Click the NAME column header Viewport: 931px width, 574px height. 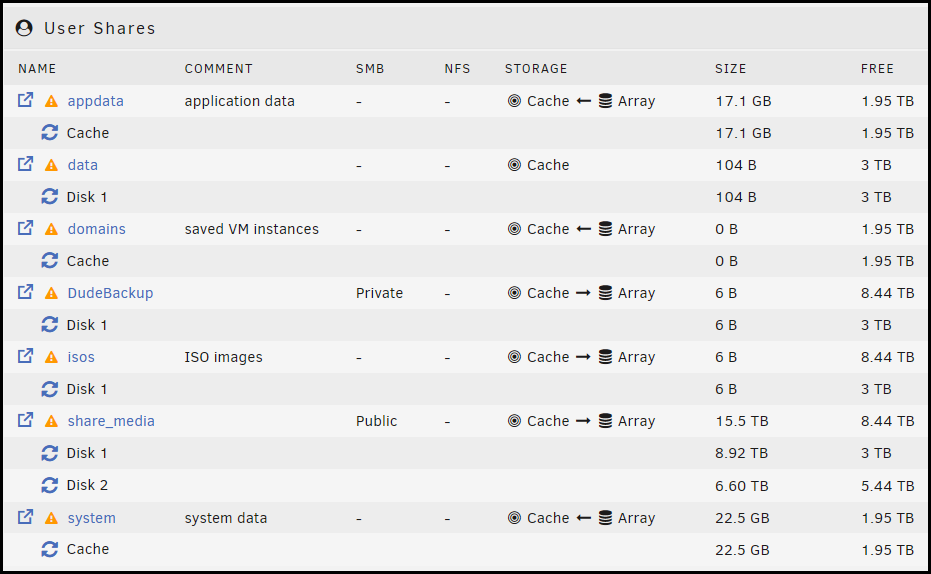pyautogui.click(x=37, y=69)
